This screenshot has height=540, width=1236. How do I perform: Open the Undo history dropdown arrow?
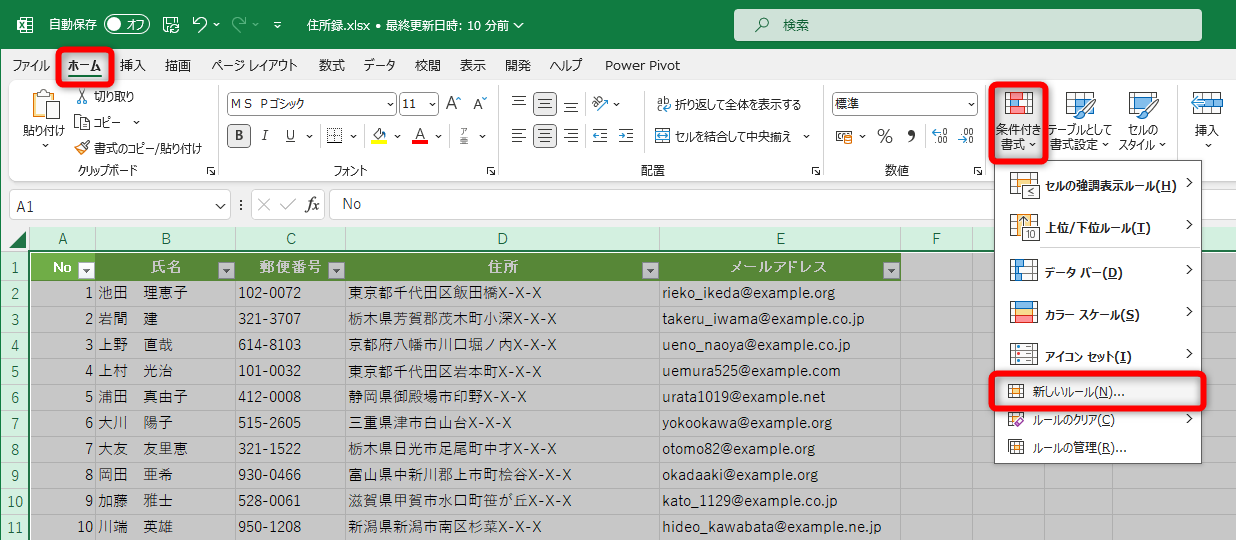click(x=218, y=24)
